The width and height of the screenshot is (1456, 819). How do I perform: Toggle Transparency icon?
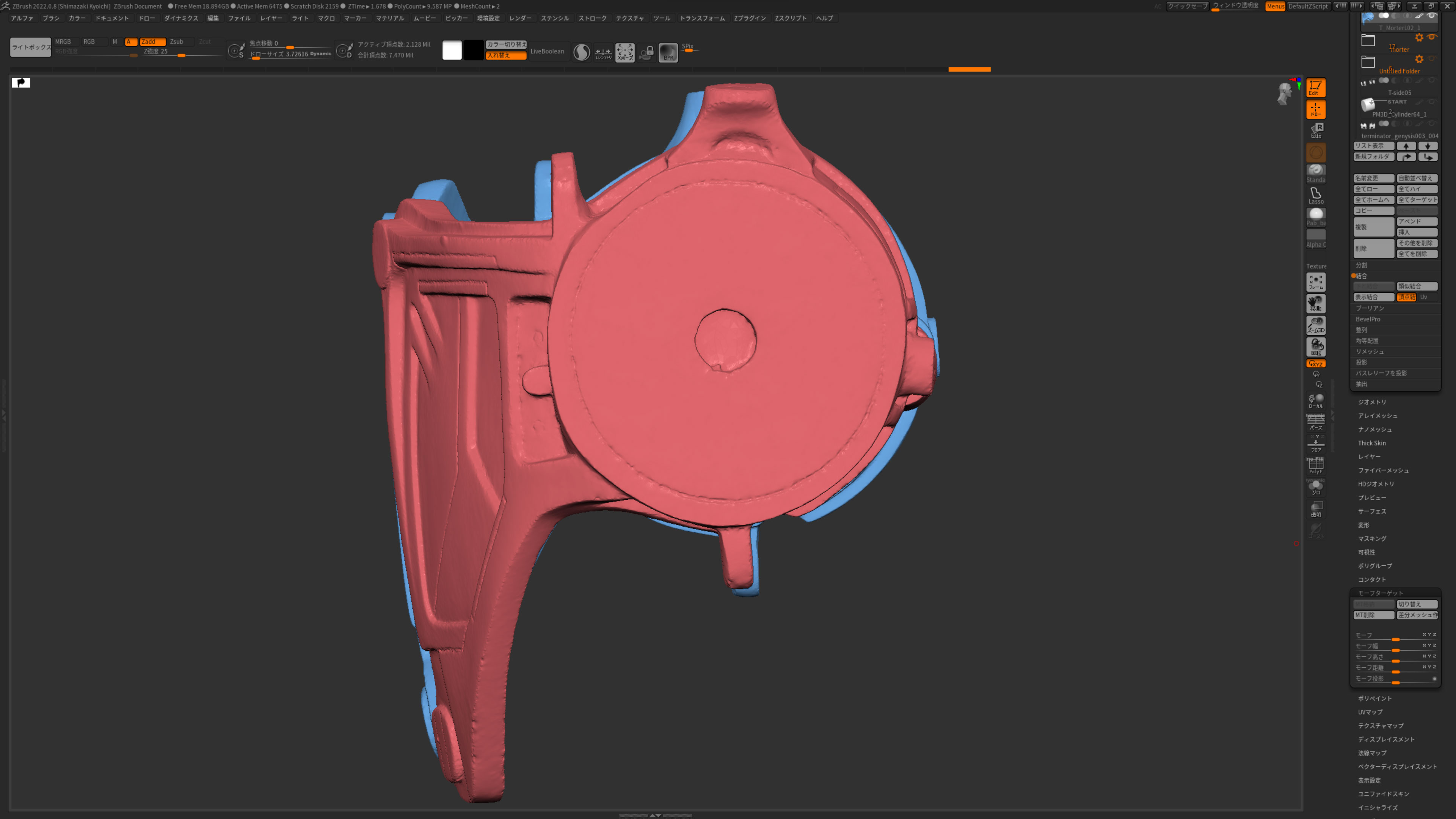[1315, 509]
